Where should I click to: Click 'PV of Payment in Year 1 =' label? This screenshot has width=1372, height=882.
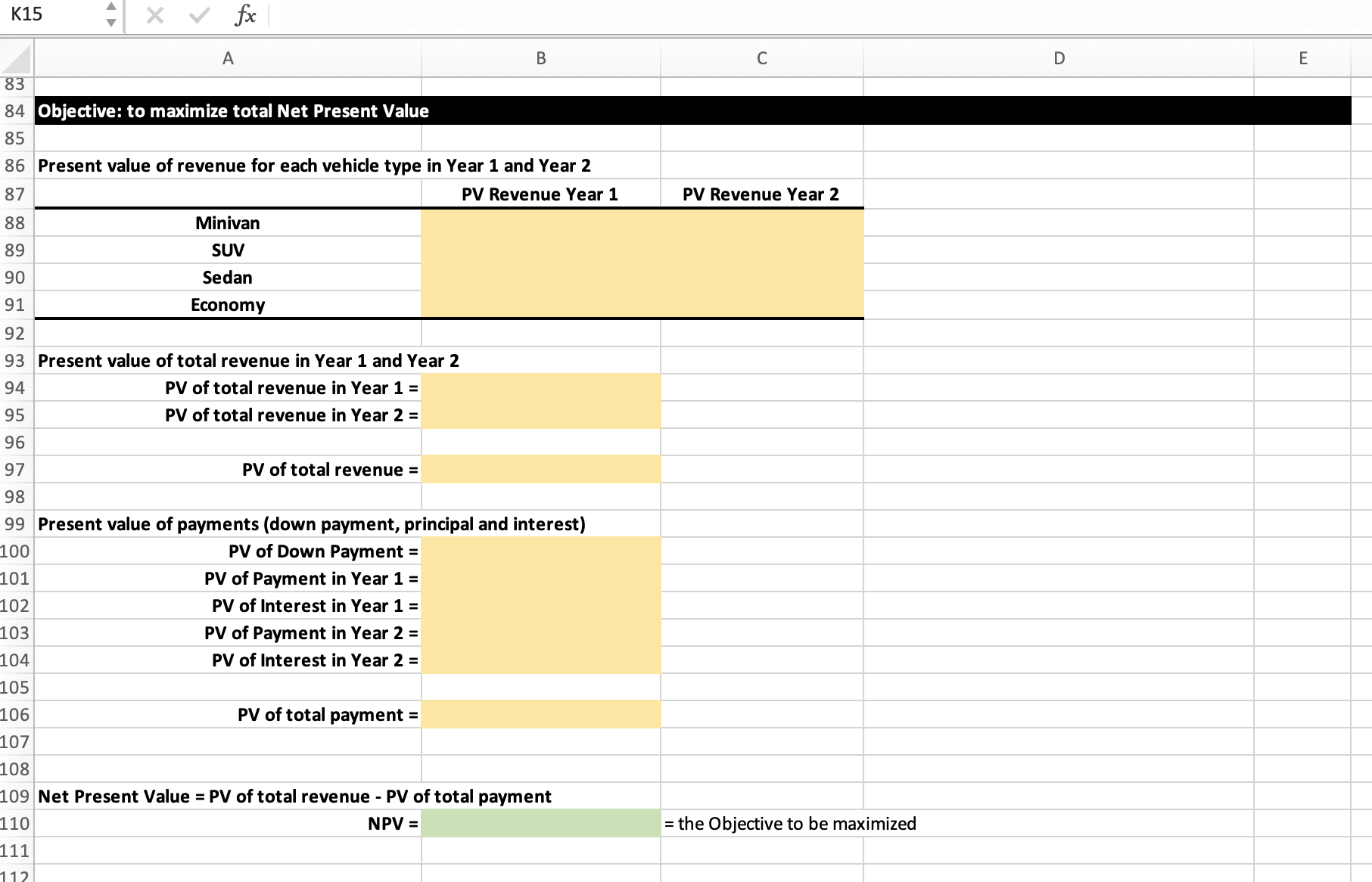[311, 579]
